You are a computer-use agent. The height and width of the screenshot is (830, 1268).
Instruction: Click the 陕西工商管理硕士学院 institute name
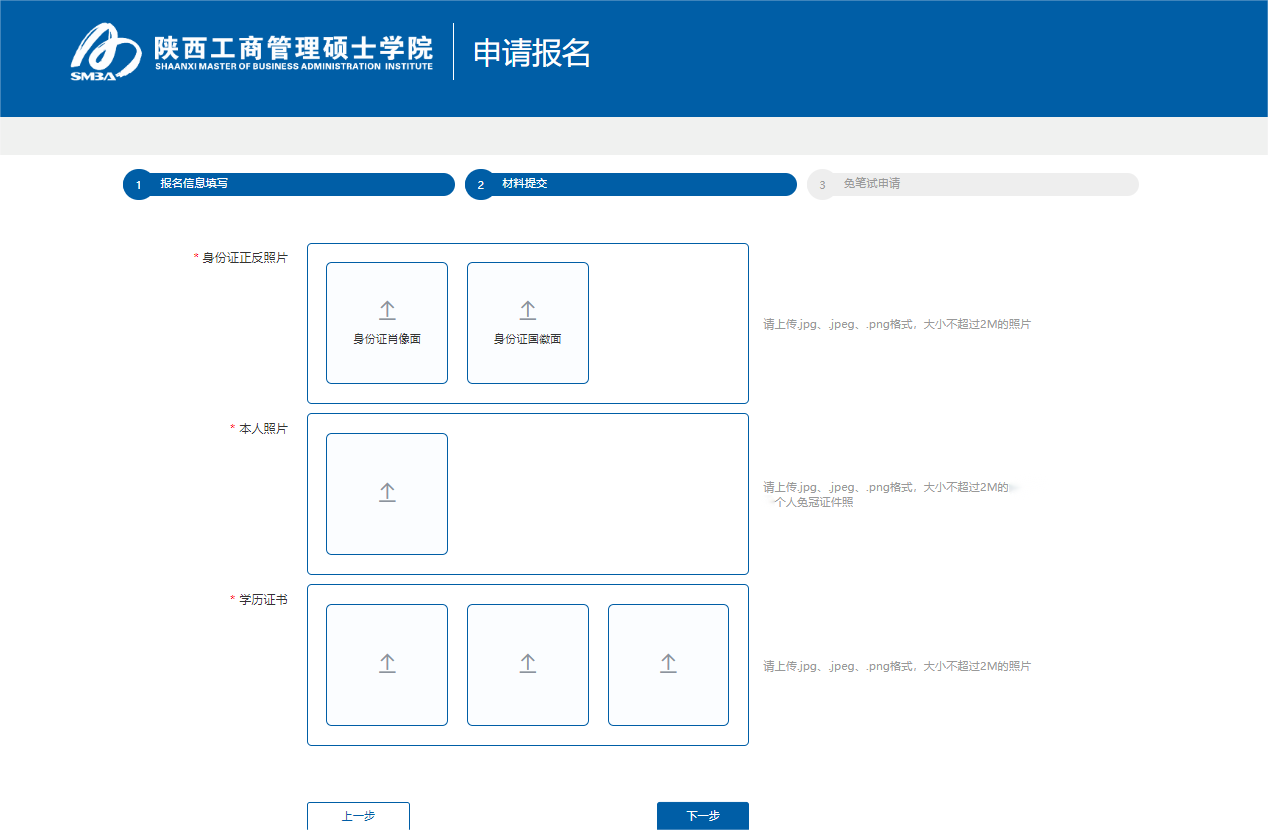click(293, 48)
